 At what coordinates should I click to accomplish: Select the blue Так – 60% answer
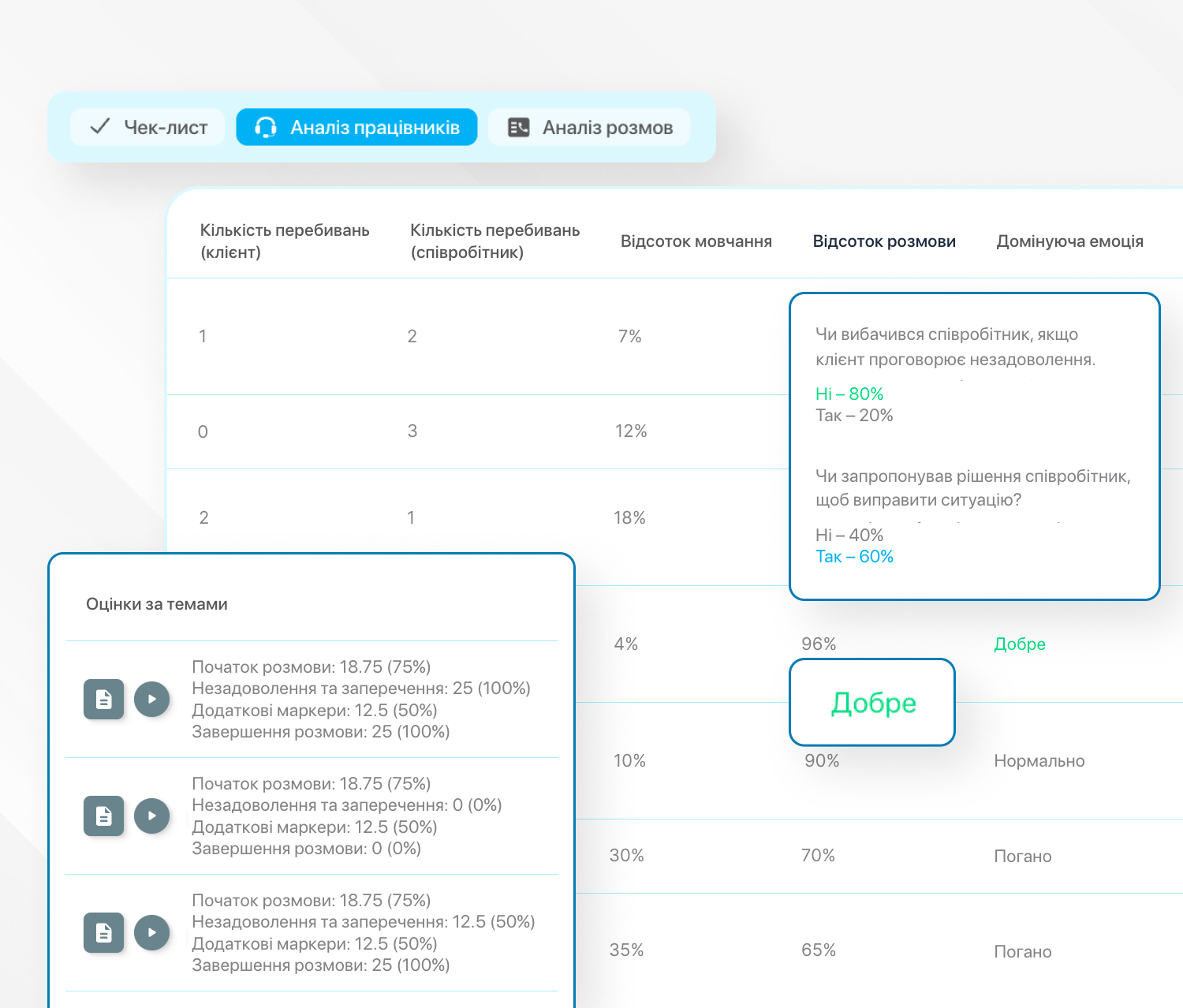854,557
